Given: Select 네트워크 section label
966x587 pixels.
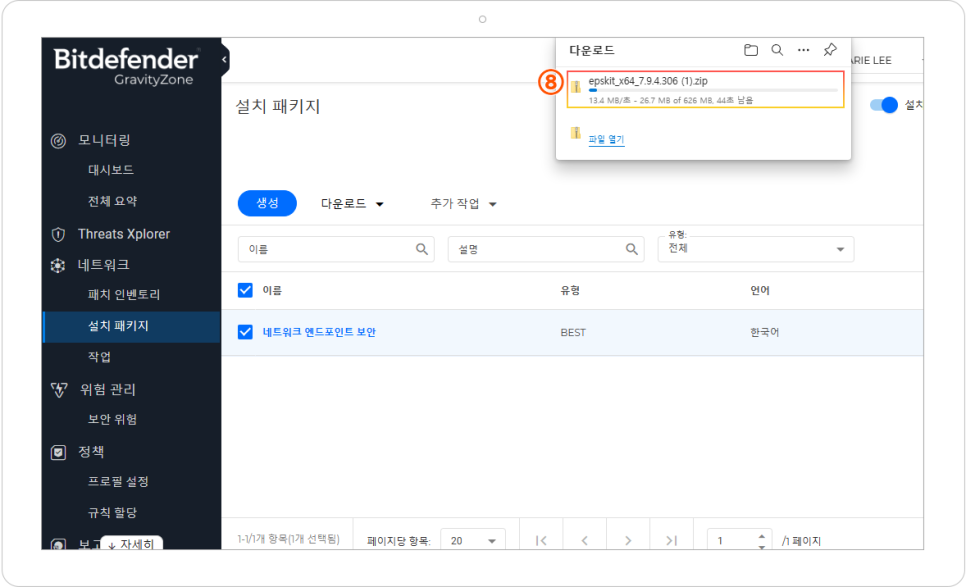Looking at the screenshot, I should pyautogui.click(x=104, y=265).
